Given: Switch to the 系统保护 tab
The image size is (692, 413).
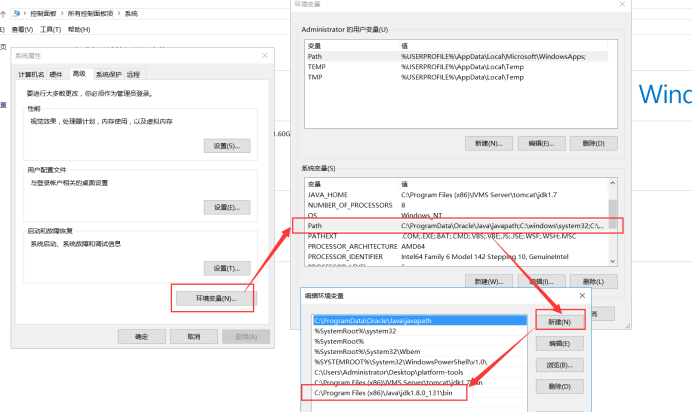Looking at the screenshot, I should point(109,75).
